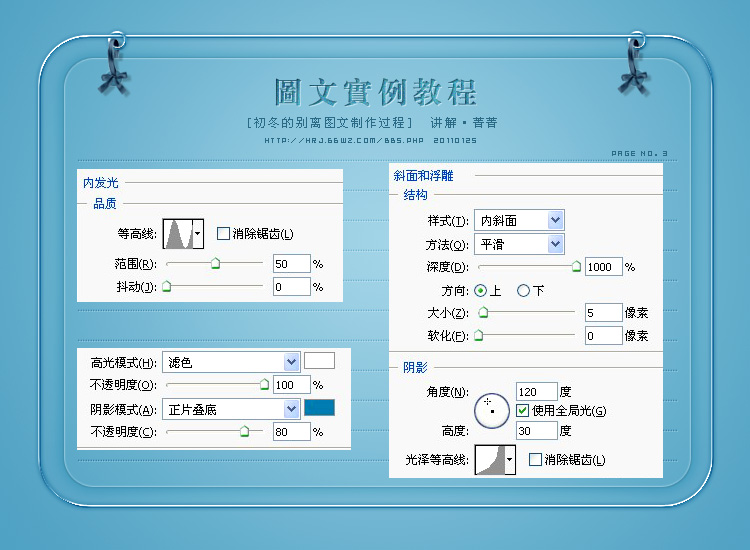Screen dimensions: 750x550
Task: Open the 光泽等高线 picker arrow
Action: (510, 460)
